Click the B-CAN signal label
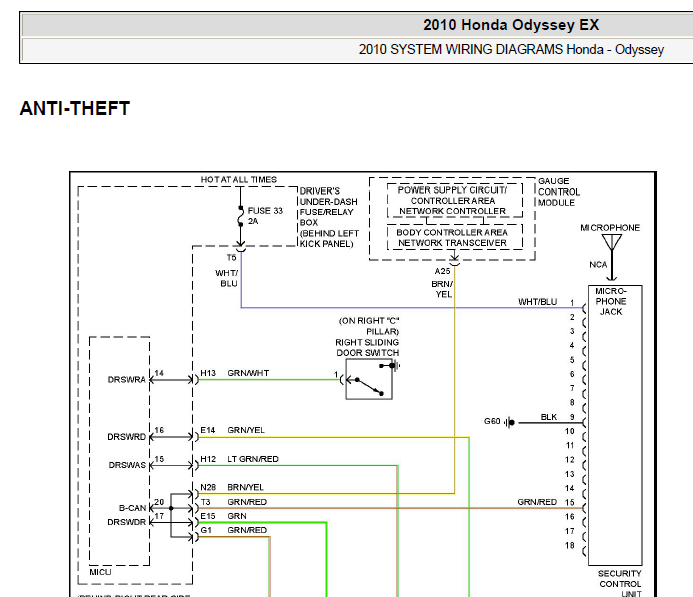The image size is (693, 597). pyautogui.click(x=132, y=508)
